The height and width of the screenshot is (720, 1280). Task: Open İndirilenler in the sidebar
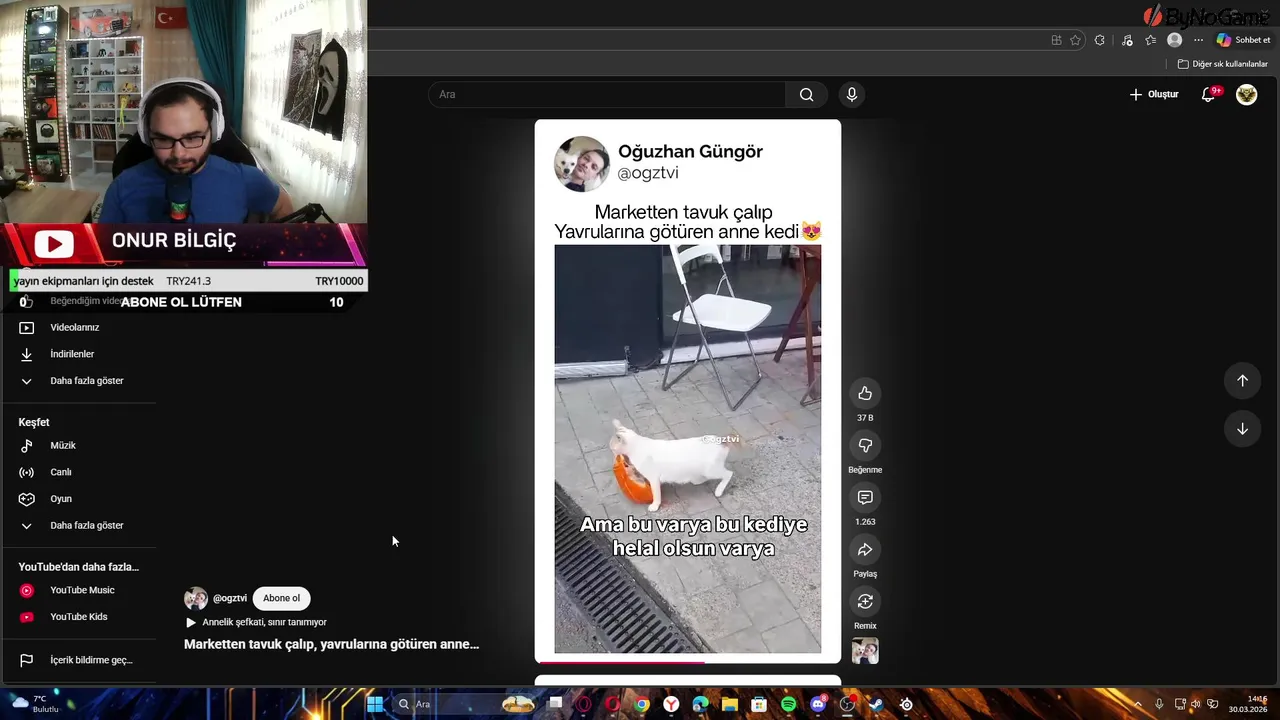pyautogui.click(x=72, y=354)
